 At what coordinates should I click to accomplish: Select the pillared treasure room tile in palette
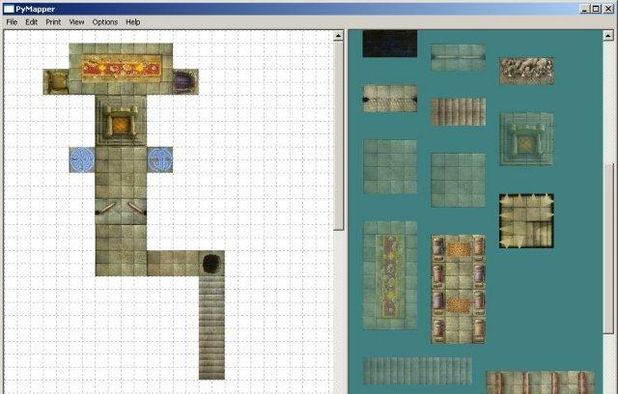458,289
